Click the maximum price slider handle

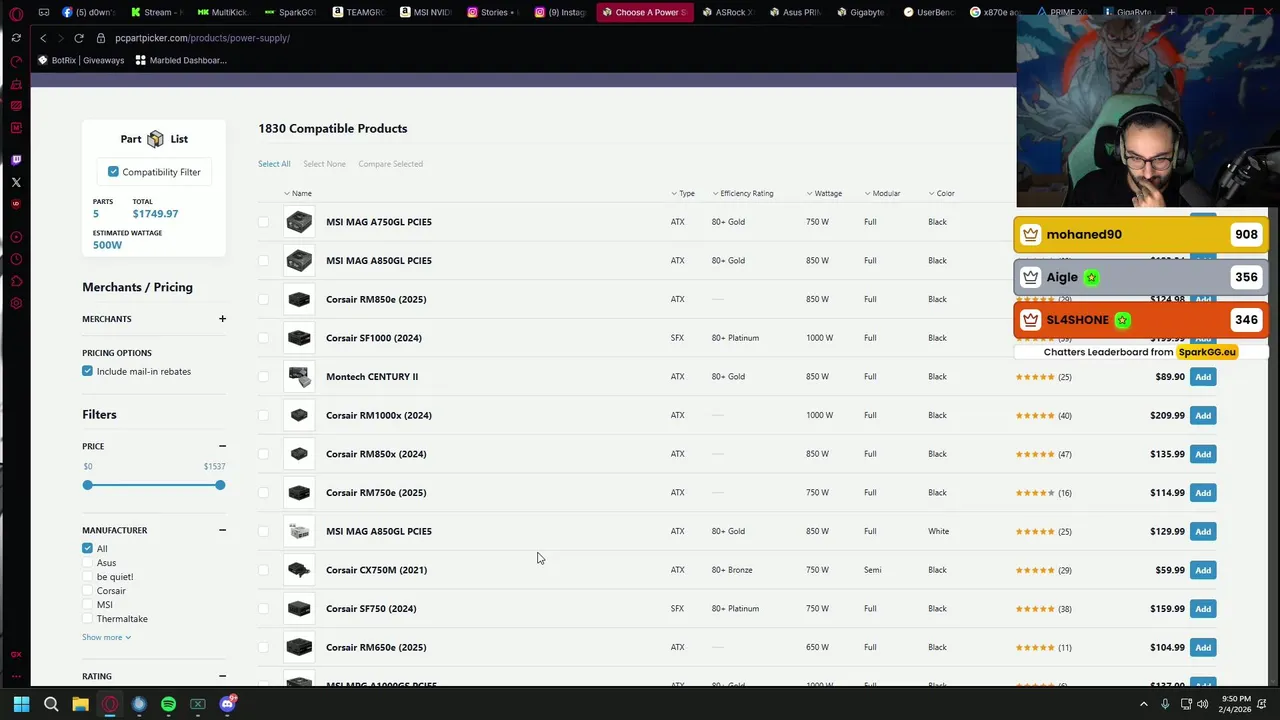coord(220,485)
